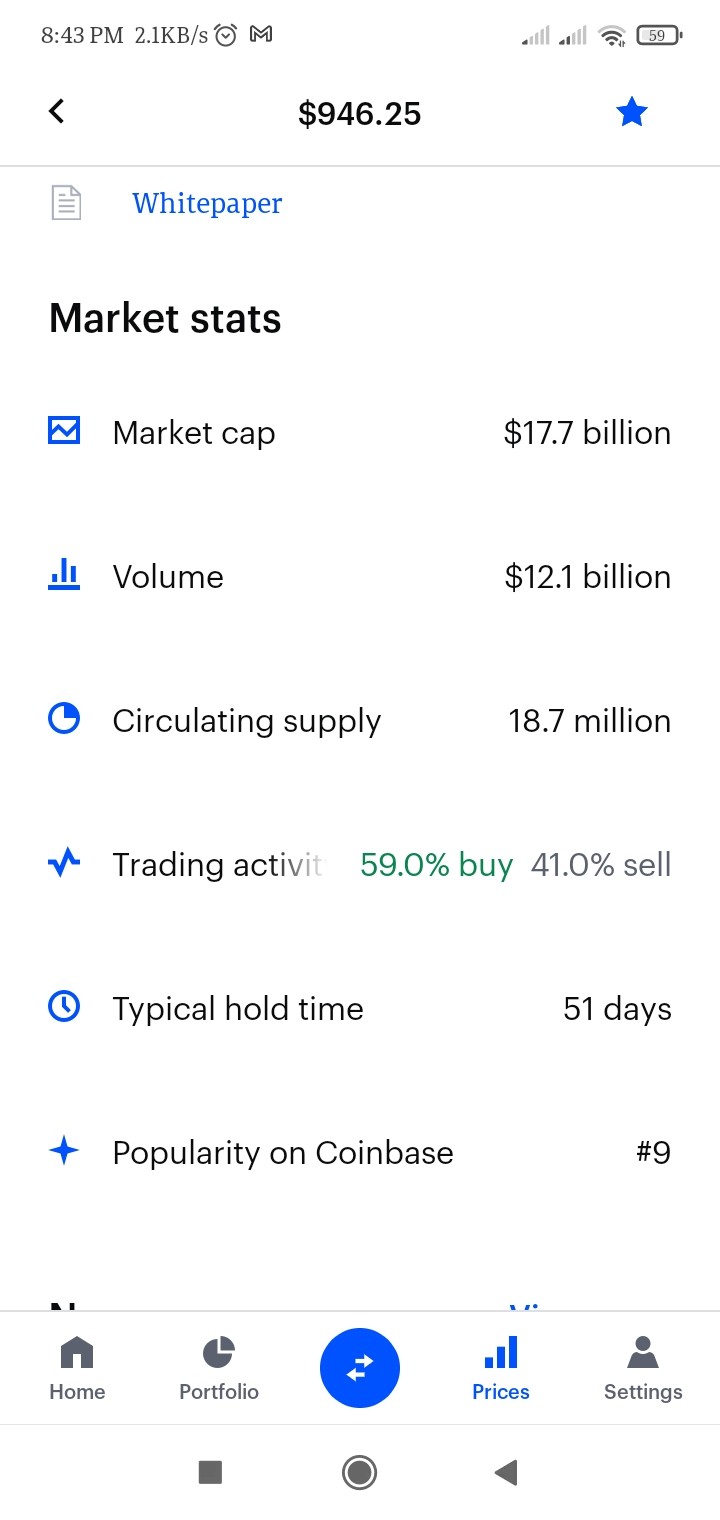Click the Whitepaper document icon

66,203
